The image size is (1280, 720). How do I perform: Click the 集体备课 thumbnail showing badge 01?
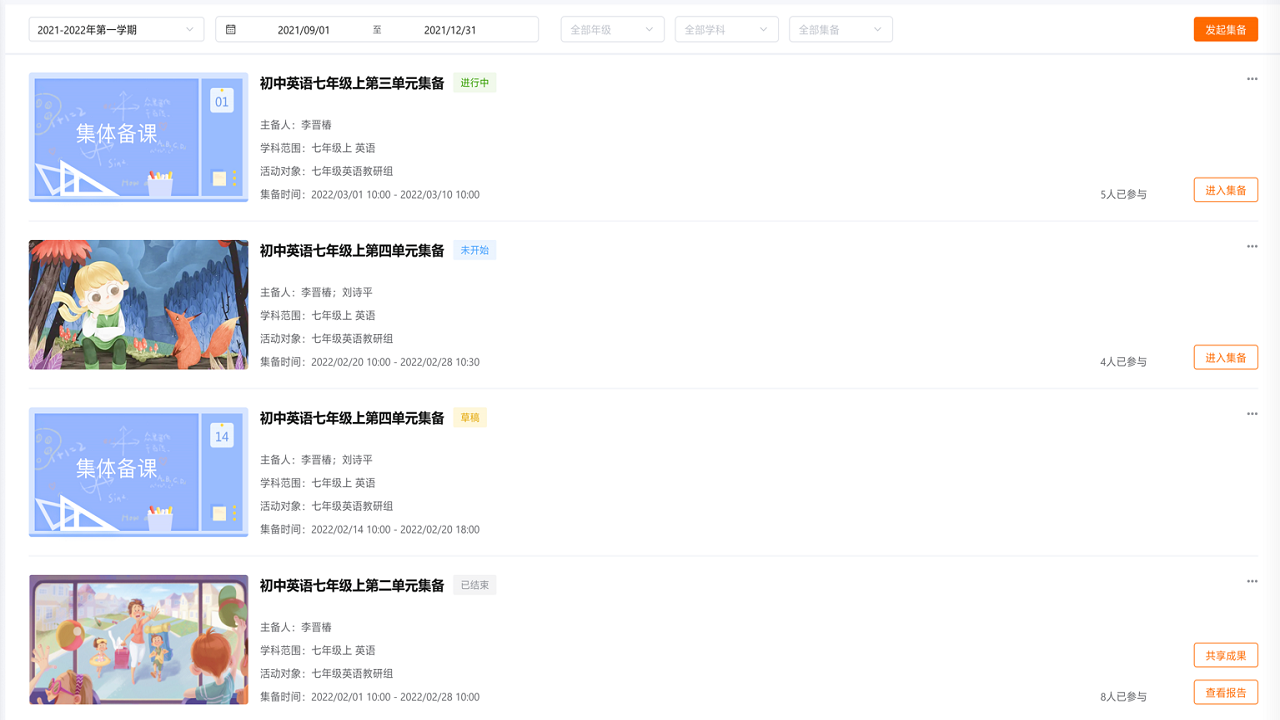coord(138,137)
